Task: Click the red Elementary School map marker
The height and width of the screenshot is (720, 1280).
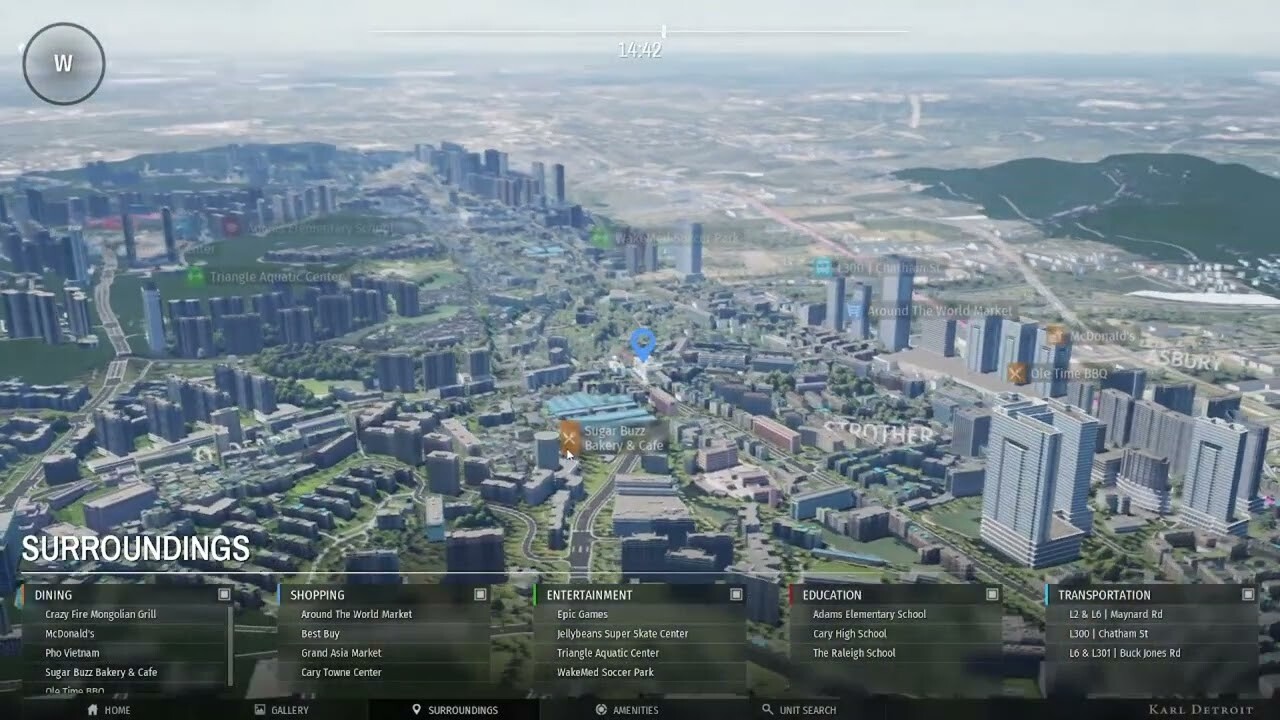Action: click(x=231, y=226)
